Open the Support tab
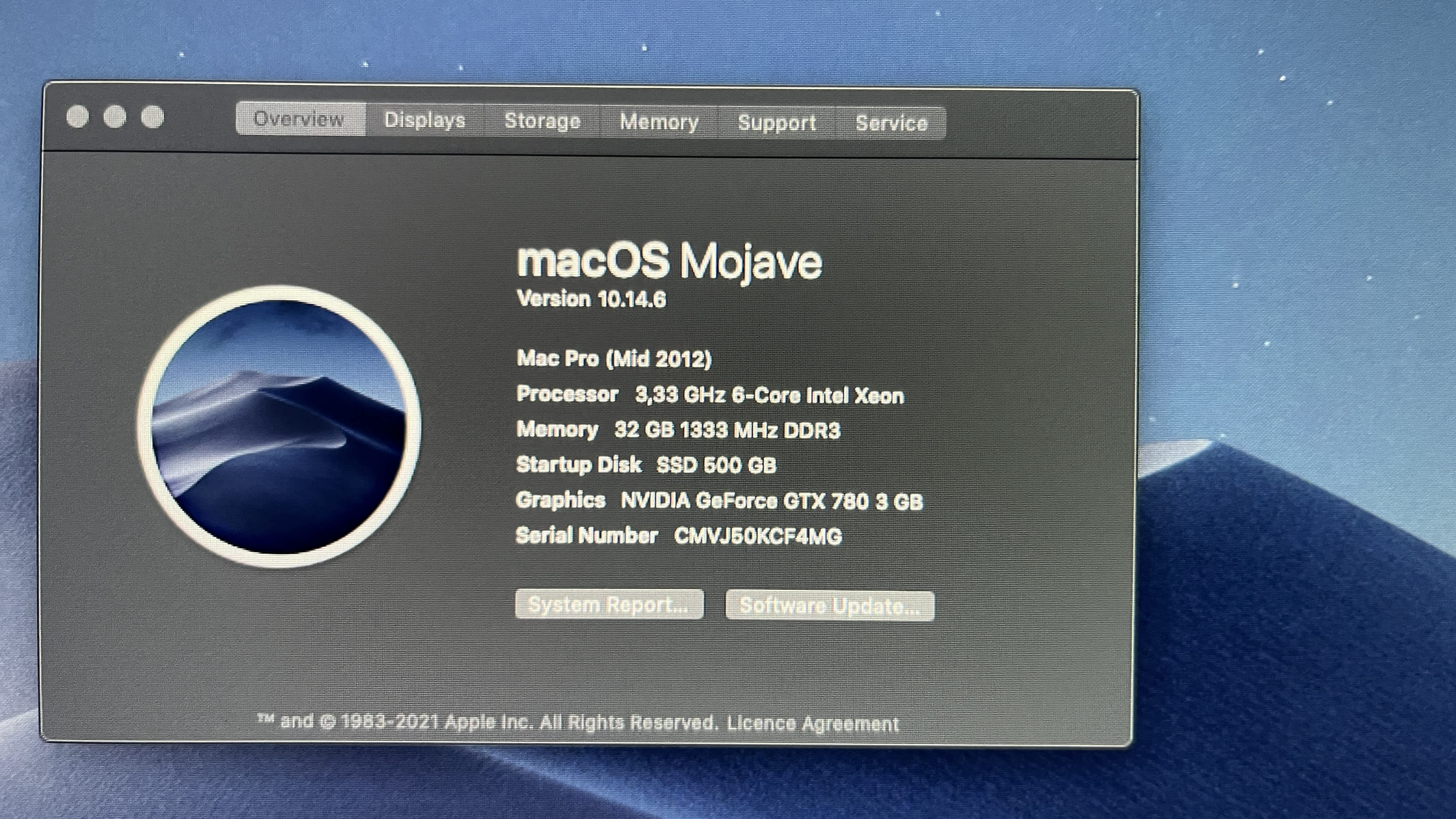Image resolution: width=1456 pixels, height=819 pixels. point(777,123)
